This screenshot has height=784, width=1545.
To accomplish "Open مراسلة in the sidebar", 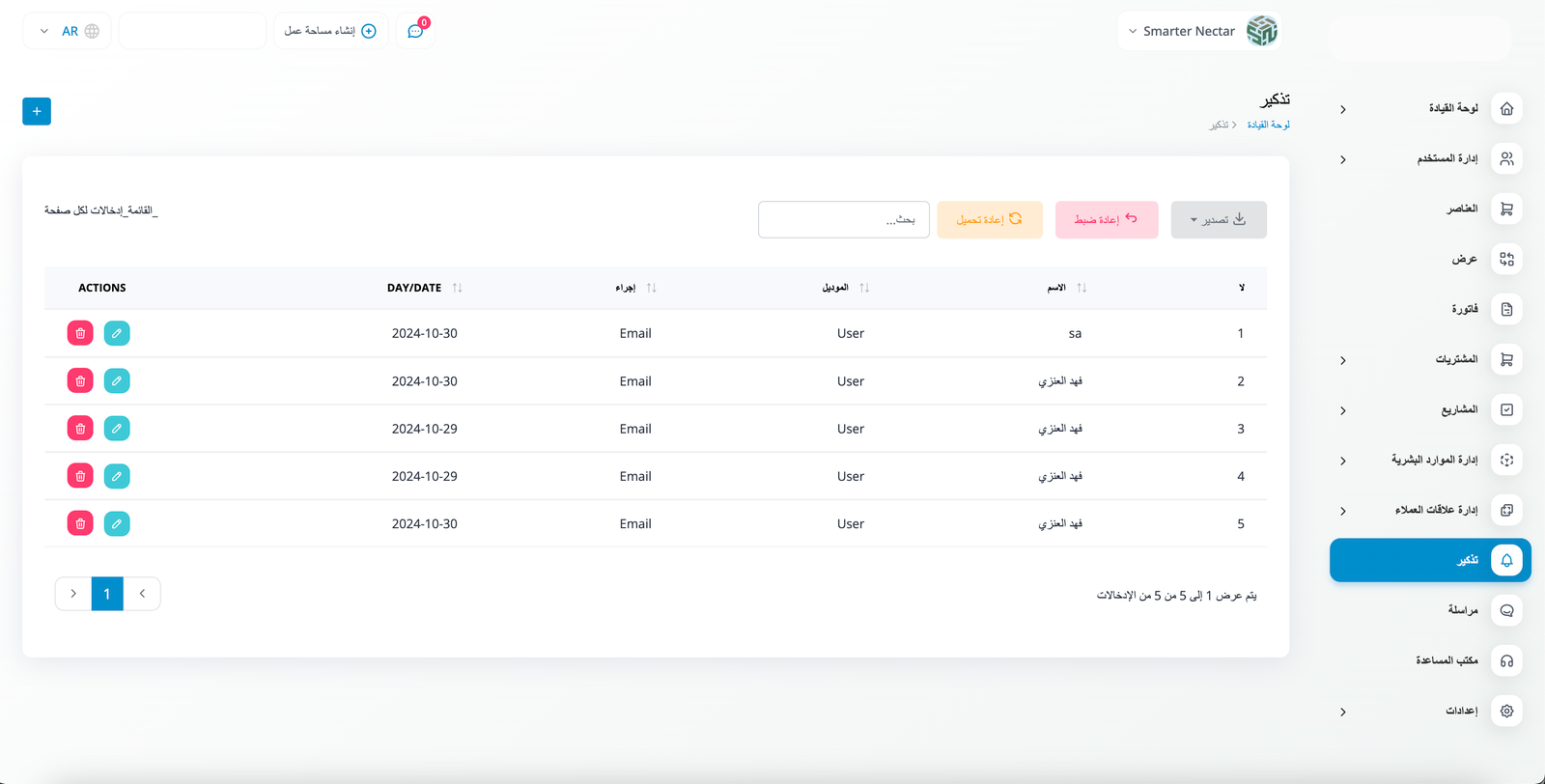I will click(1462, 610).
